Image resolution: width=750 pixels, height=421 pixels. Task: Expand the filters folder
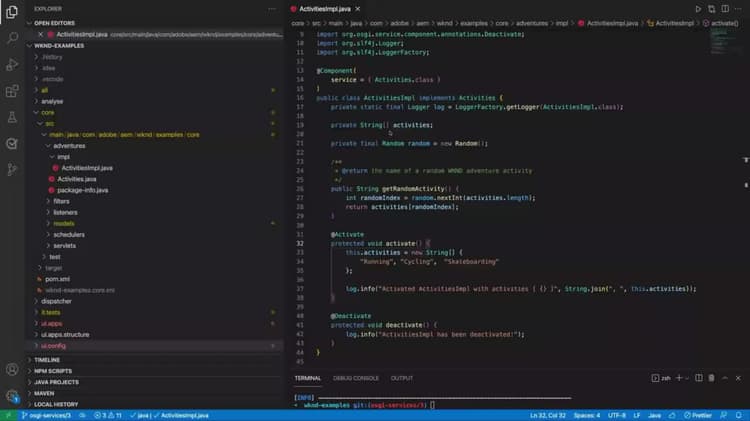[61, 201]
